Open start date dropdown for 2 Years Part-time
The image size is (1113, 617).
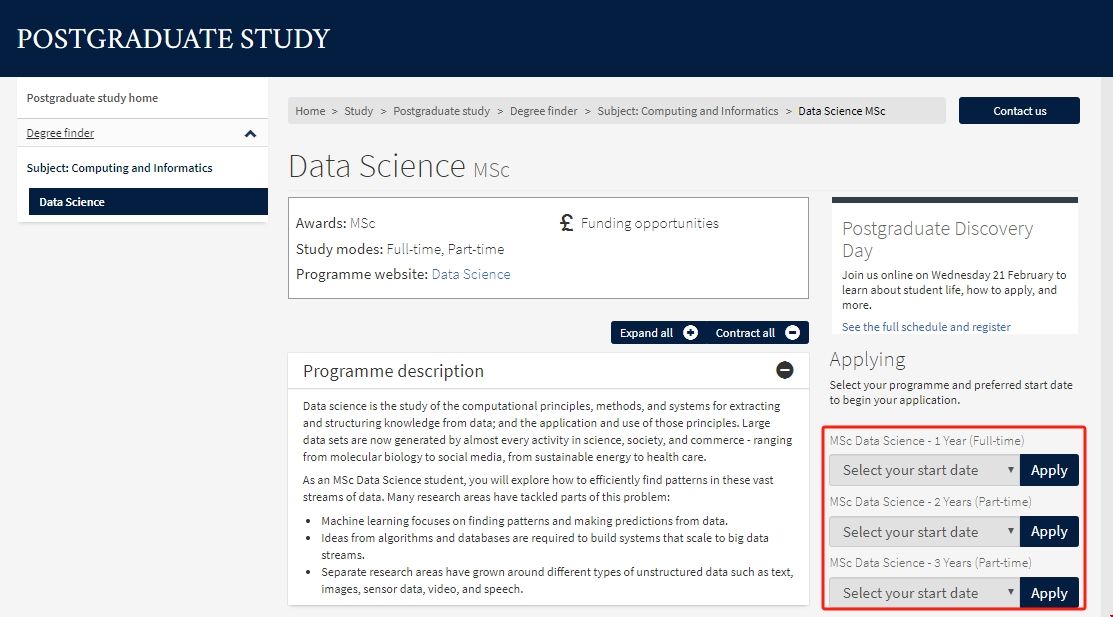(x=924, y=532)
